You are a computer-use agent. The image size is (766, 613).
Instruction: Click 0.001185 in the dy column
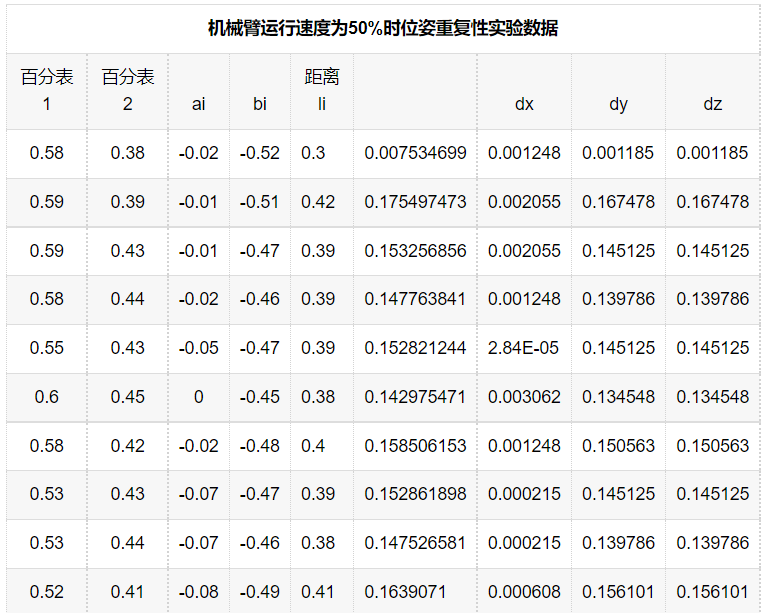618,153
